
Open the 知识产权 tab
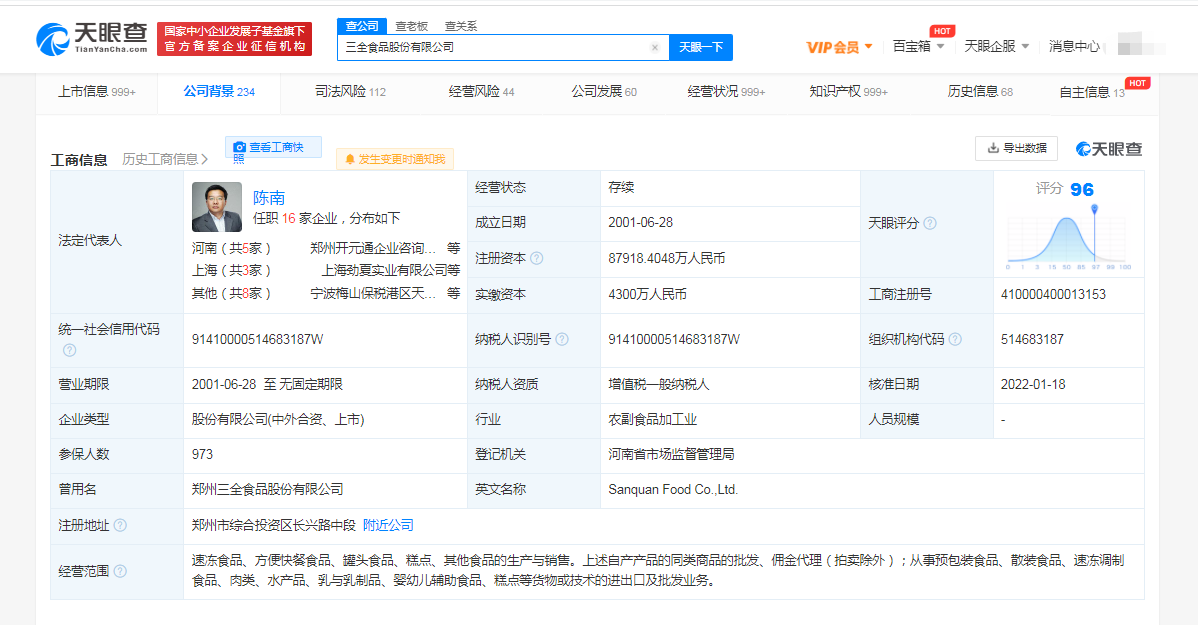(849, 92)
